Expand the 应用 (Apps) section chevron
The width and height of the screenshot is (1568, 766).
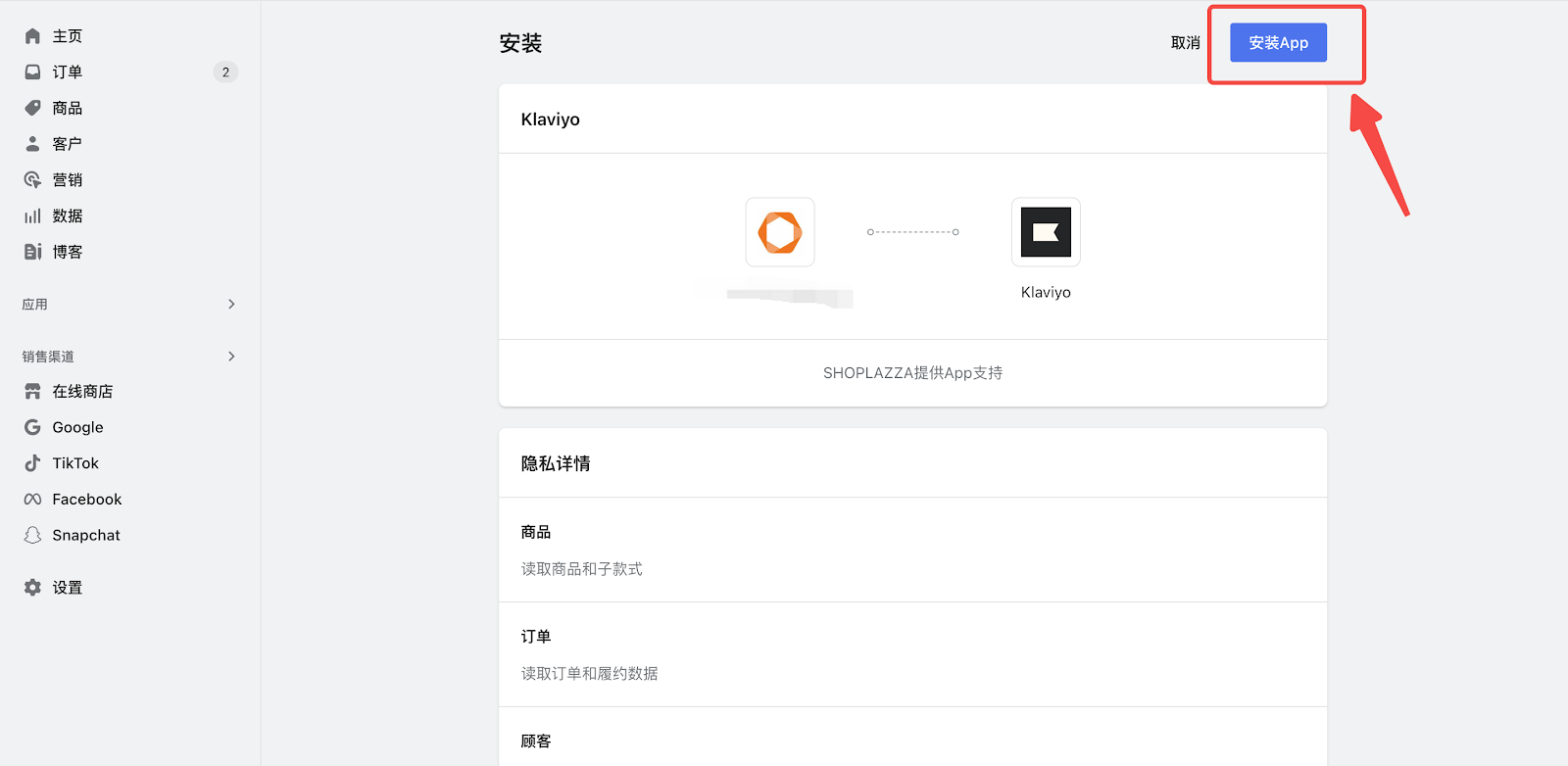click(231, 305)
